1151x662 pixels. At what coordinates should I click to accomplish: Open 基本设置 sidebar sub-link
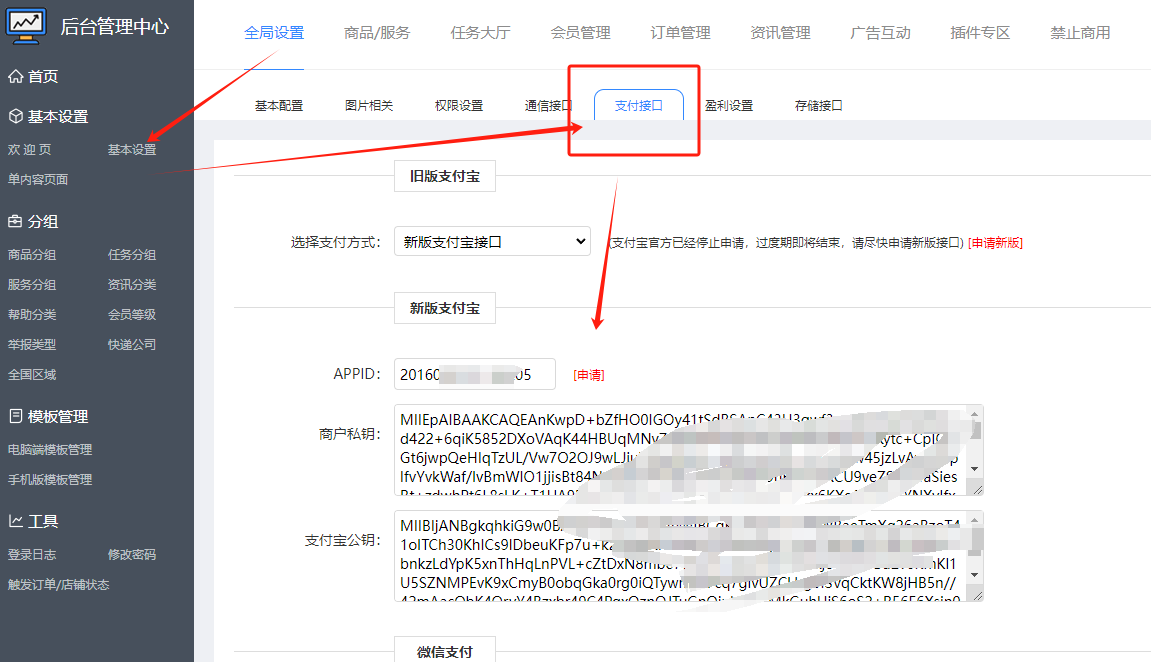(132, 150)
